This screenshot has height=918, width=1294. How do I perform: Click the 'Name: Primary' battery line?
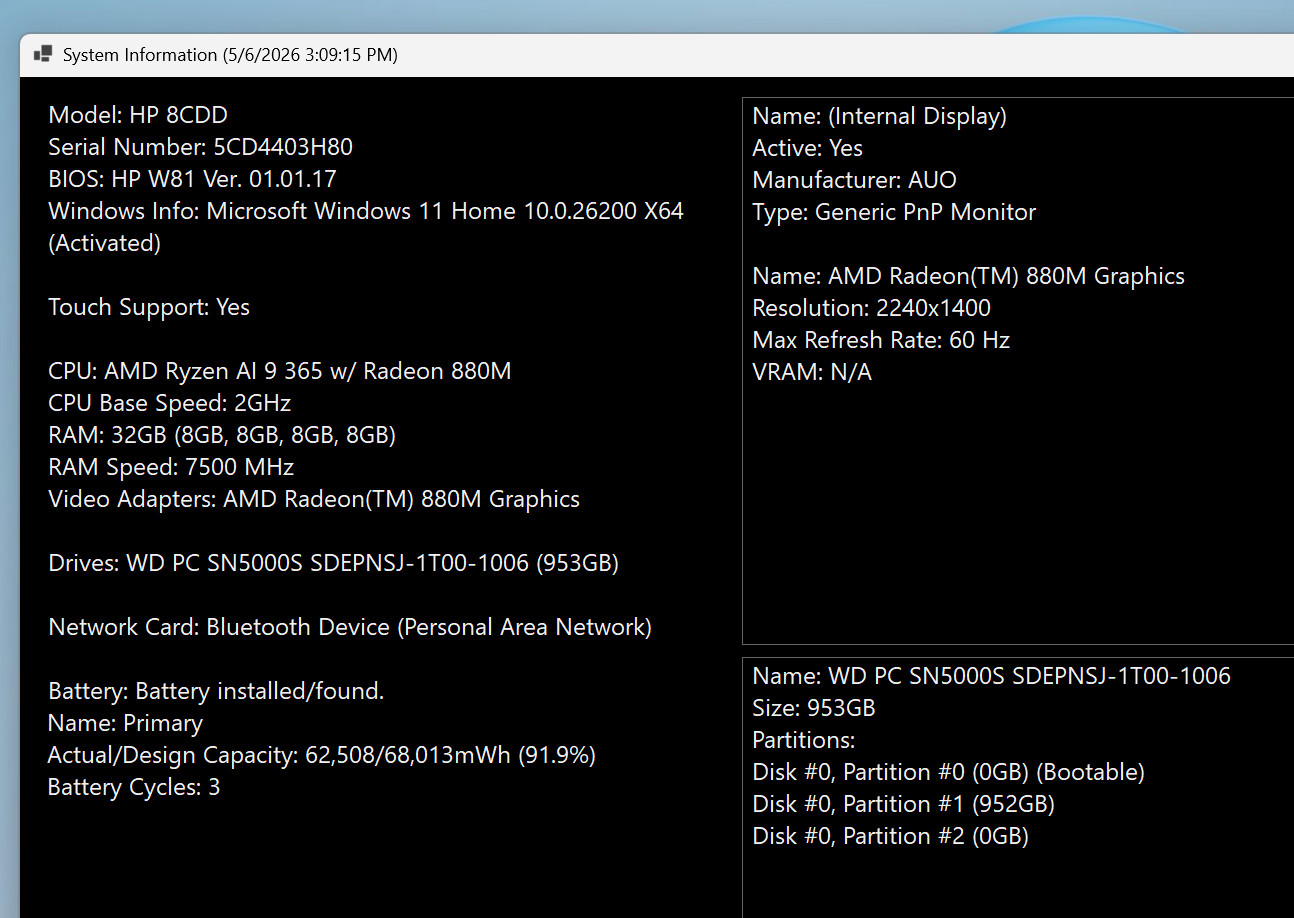click(x=125, y=723)
